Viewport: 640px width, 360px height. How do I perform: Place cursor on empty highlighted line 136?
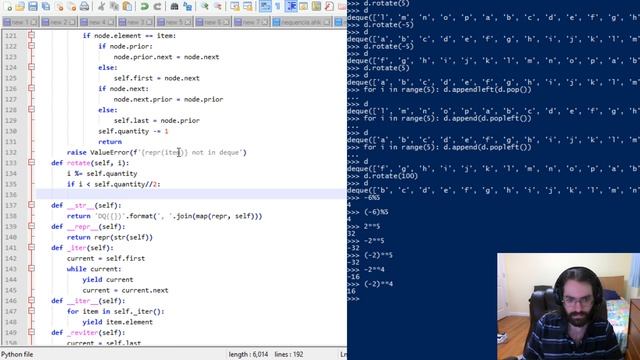coord(191,195)
